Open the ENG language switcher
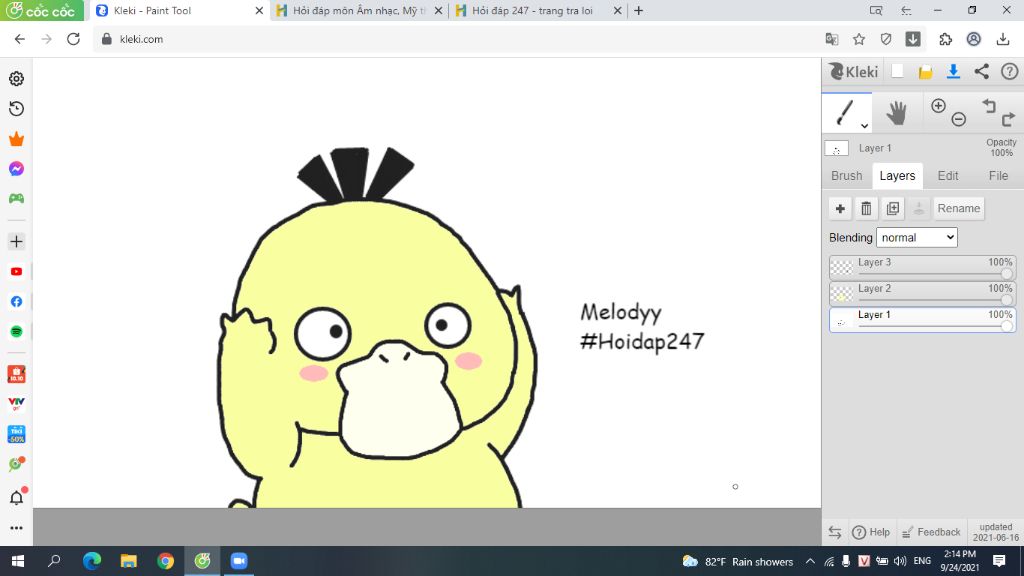 922,561
